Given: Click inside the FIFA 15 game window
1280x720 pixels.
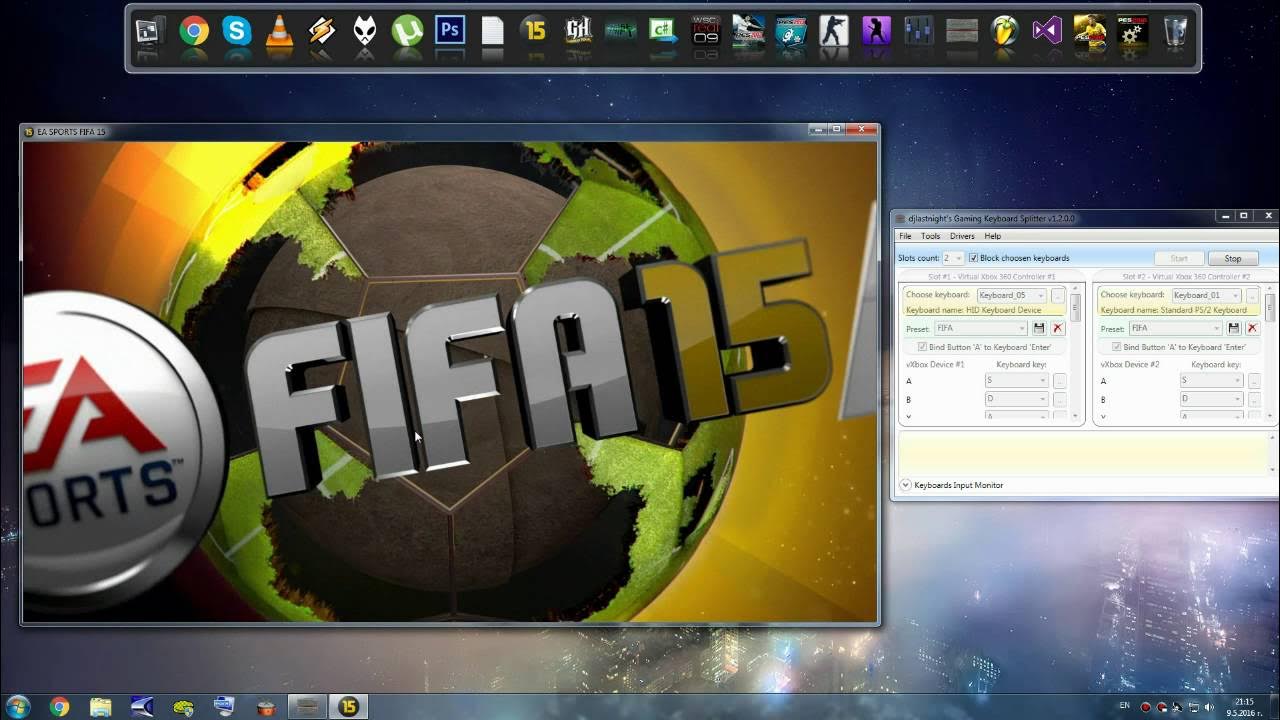Looking at the screenshot, I should [x=450, y=381].
